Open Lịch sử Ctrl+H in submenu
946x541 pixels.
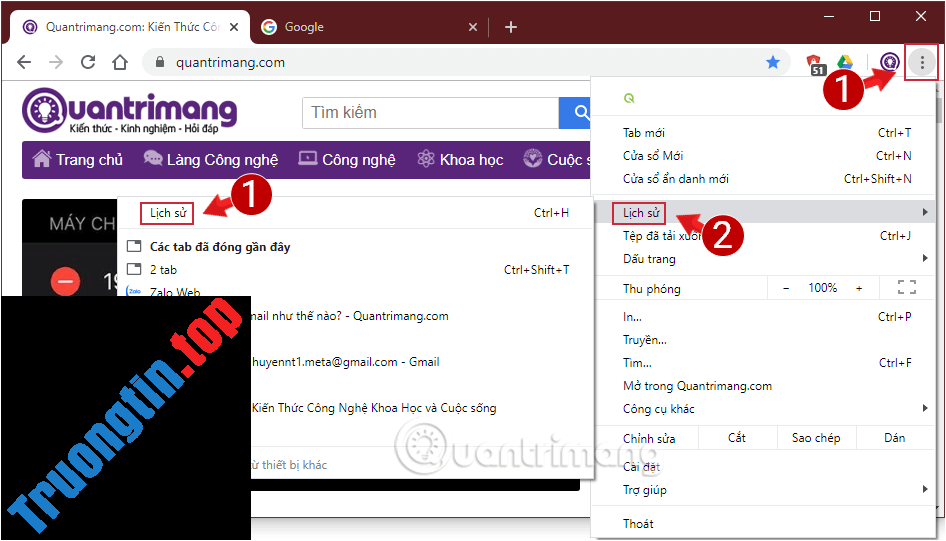pyautogui.click(x=355, y=213)
